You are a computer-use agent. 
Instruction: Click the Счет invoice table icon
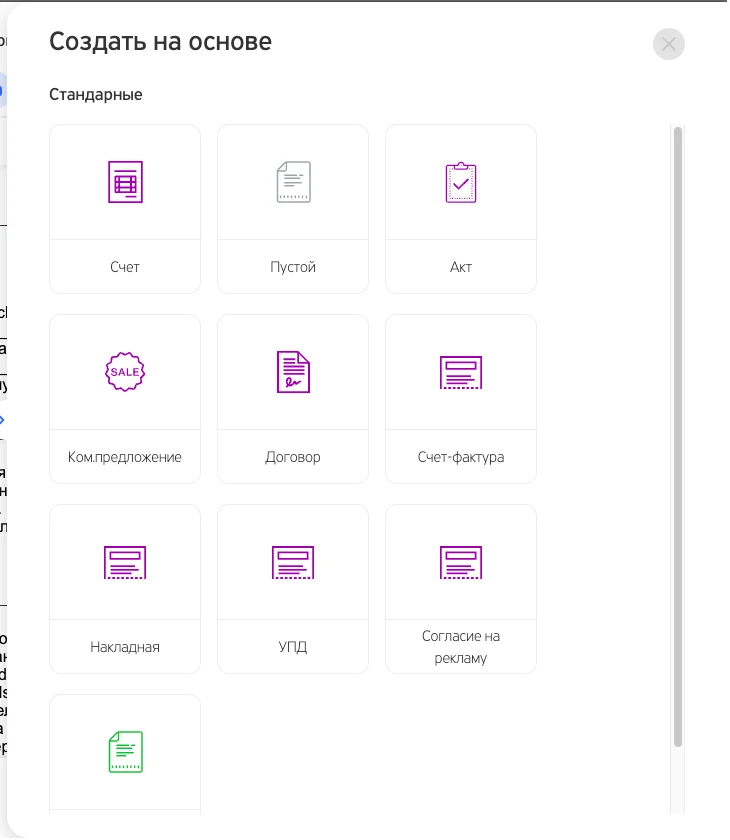125,182
